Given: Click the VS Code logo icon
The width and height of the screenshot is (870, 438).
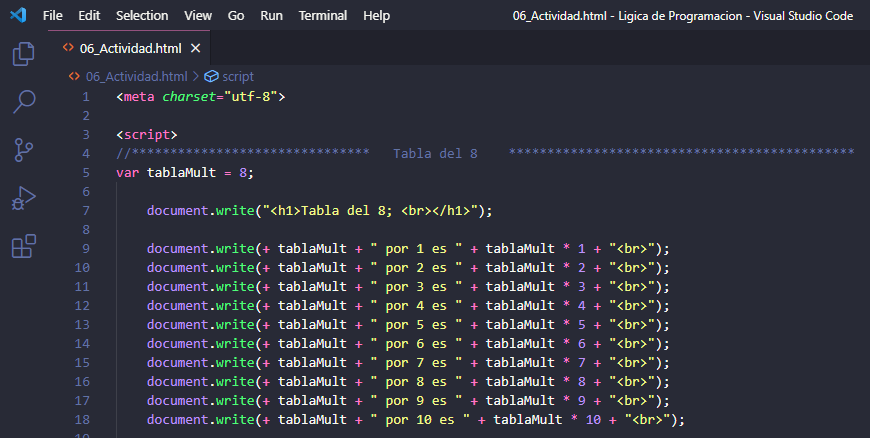Looking at the screenshot, I should tap(17, 16).
